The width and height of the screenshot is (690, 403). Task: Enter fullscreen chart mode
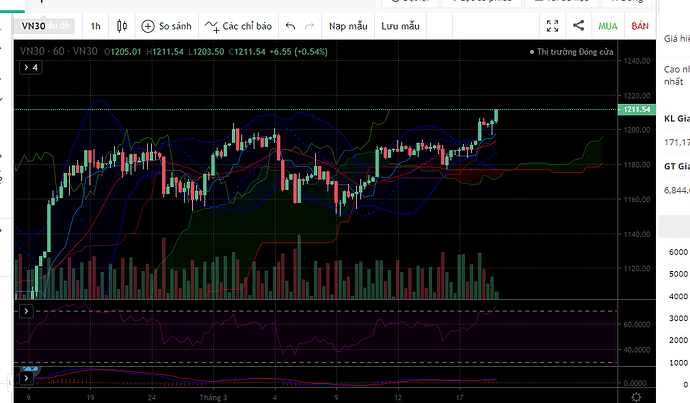pos(552,26)
